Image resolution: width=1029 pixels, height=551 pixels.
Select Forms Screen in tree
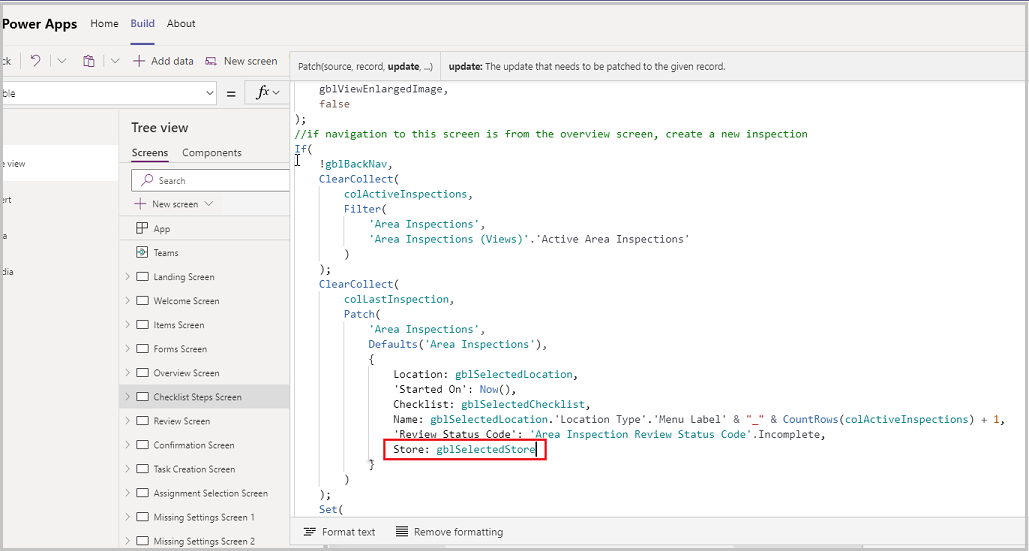click(180, 349)
